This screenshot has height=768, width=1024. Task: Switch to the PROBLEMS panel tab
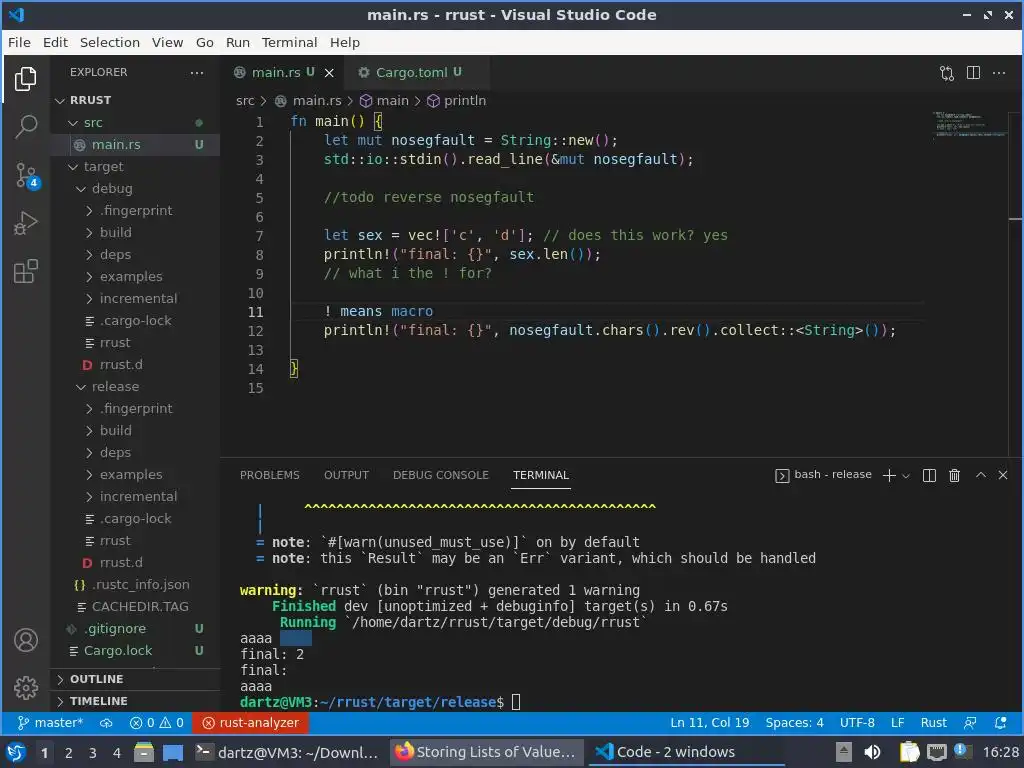pyautogui.click(x=269, y=475)
